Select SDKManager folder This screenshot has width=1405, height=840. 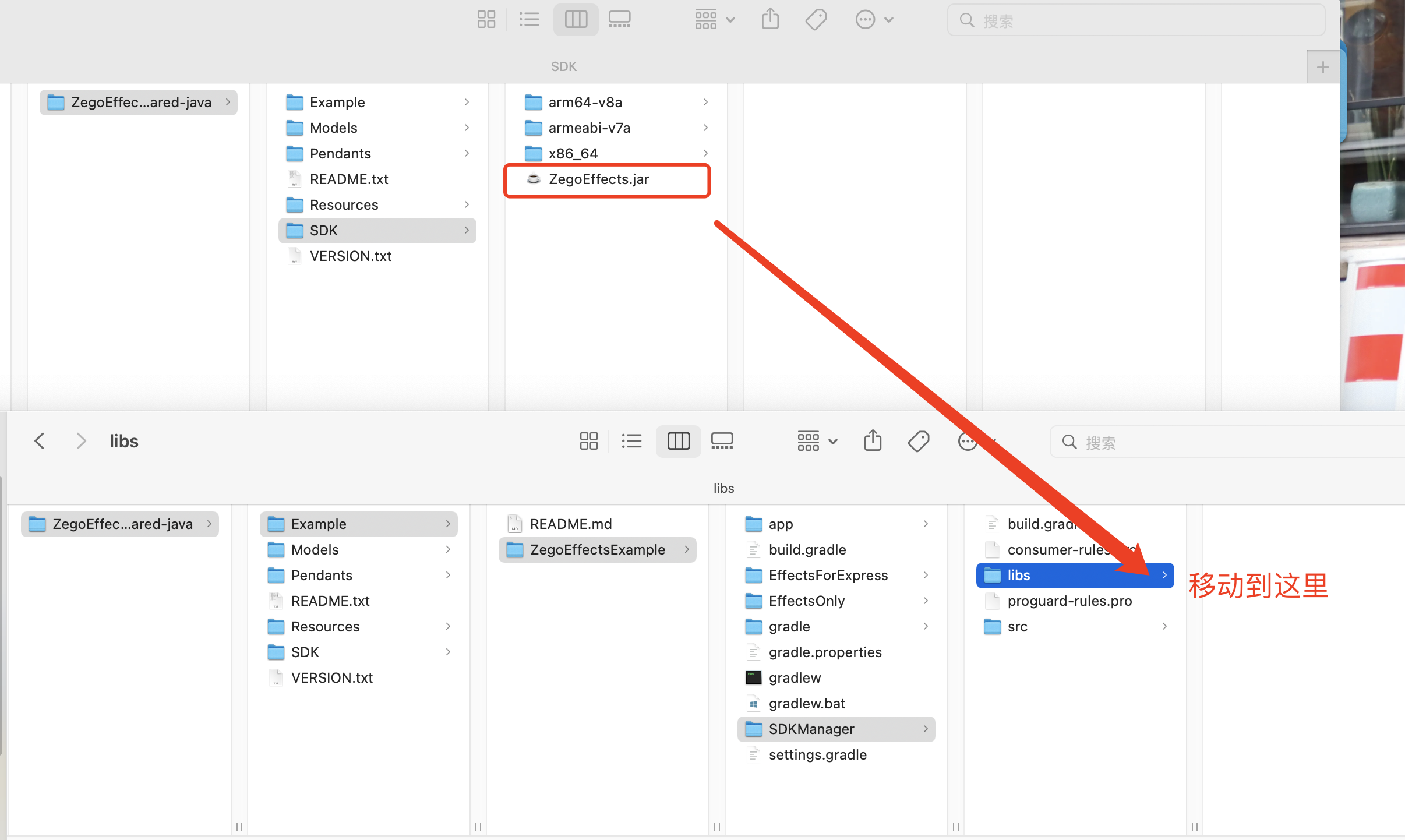point(836,729)
